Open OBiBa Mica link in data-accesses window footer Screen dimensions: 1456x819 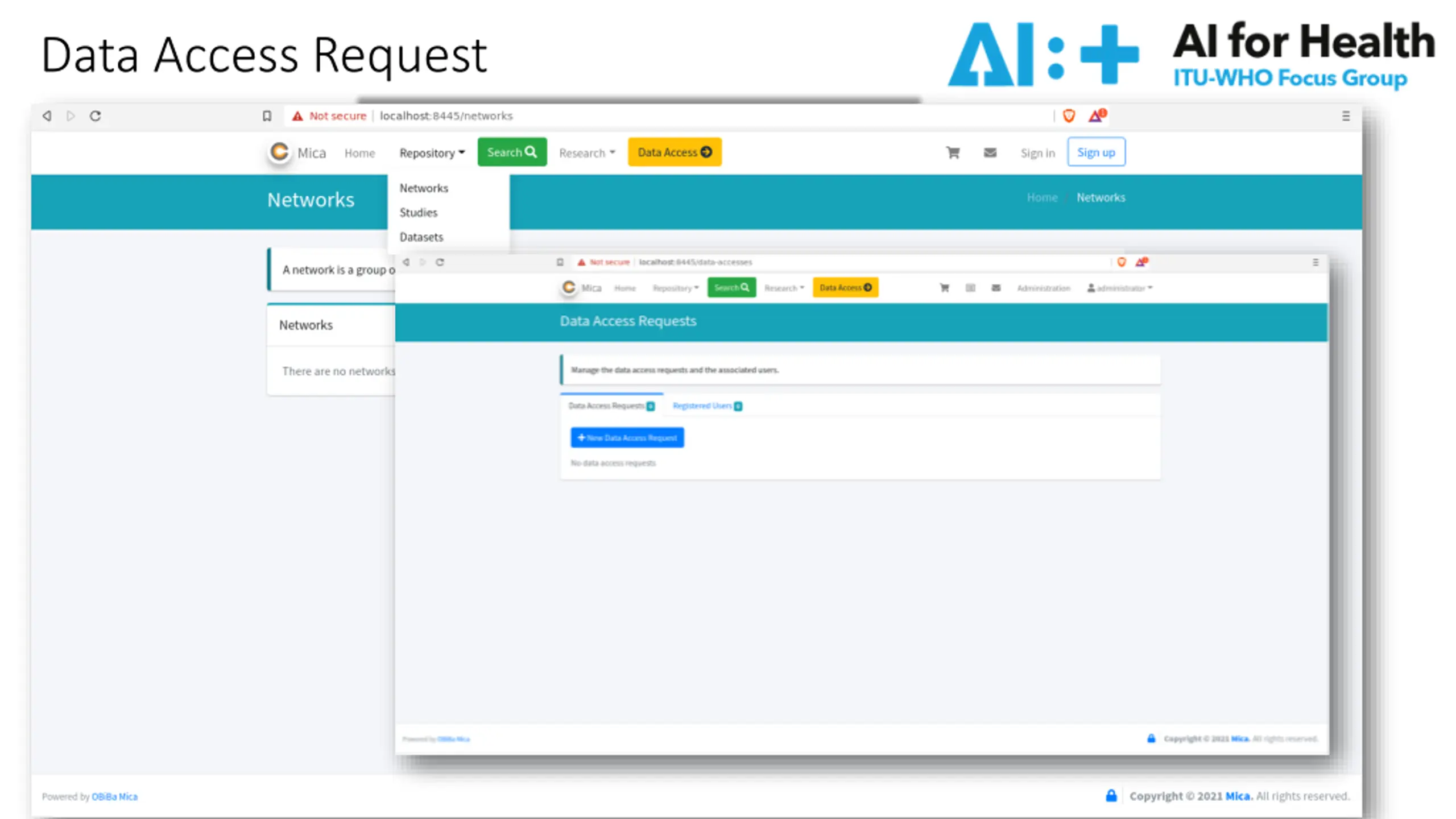pyautogui.click(x=453, y=739)
